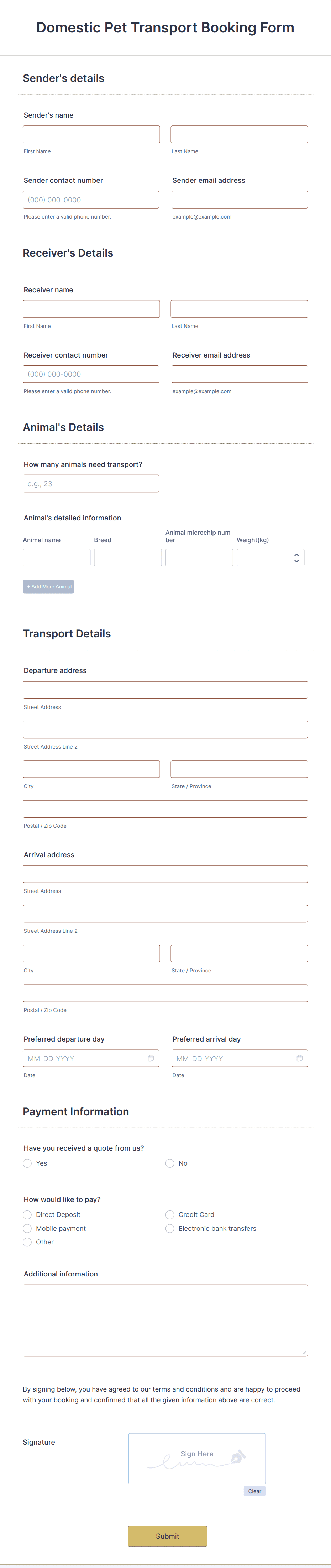Image resolution: width=331 pixels, height=1568 pixels.
Task: Decrease Weight(kg) using the down stepper arrow
Action: pyautogui.click(x=296, y=561)
